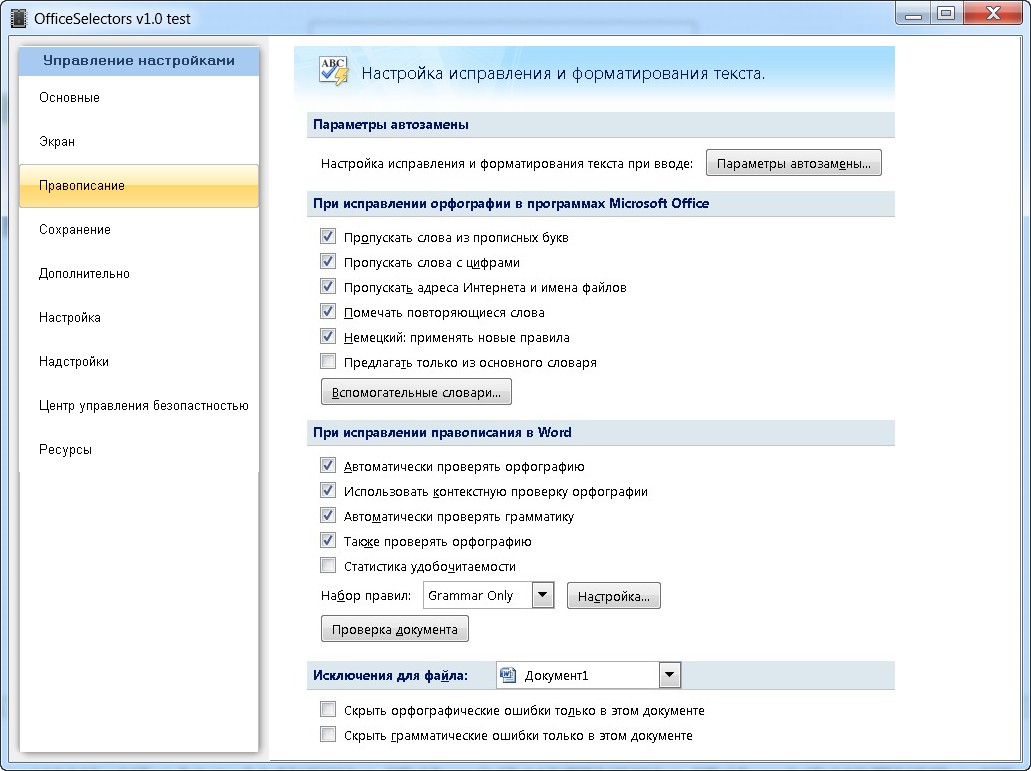
Task: Click the При исправлении правописания в Word heading
Action: 442,432
